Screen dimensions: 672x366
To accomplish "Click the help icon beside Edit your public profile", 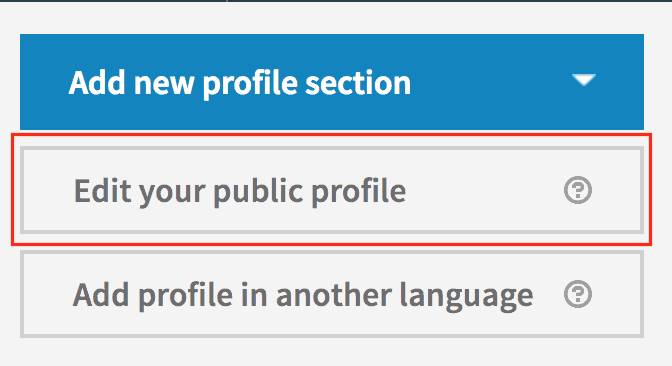I will pos(578,190).
